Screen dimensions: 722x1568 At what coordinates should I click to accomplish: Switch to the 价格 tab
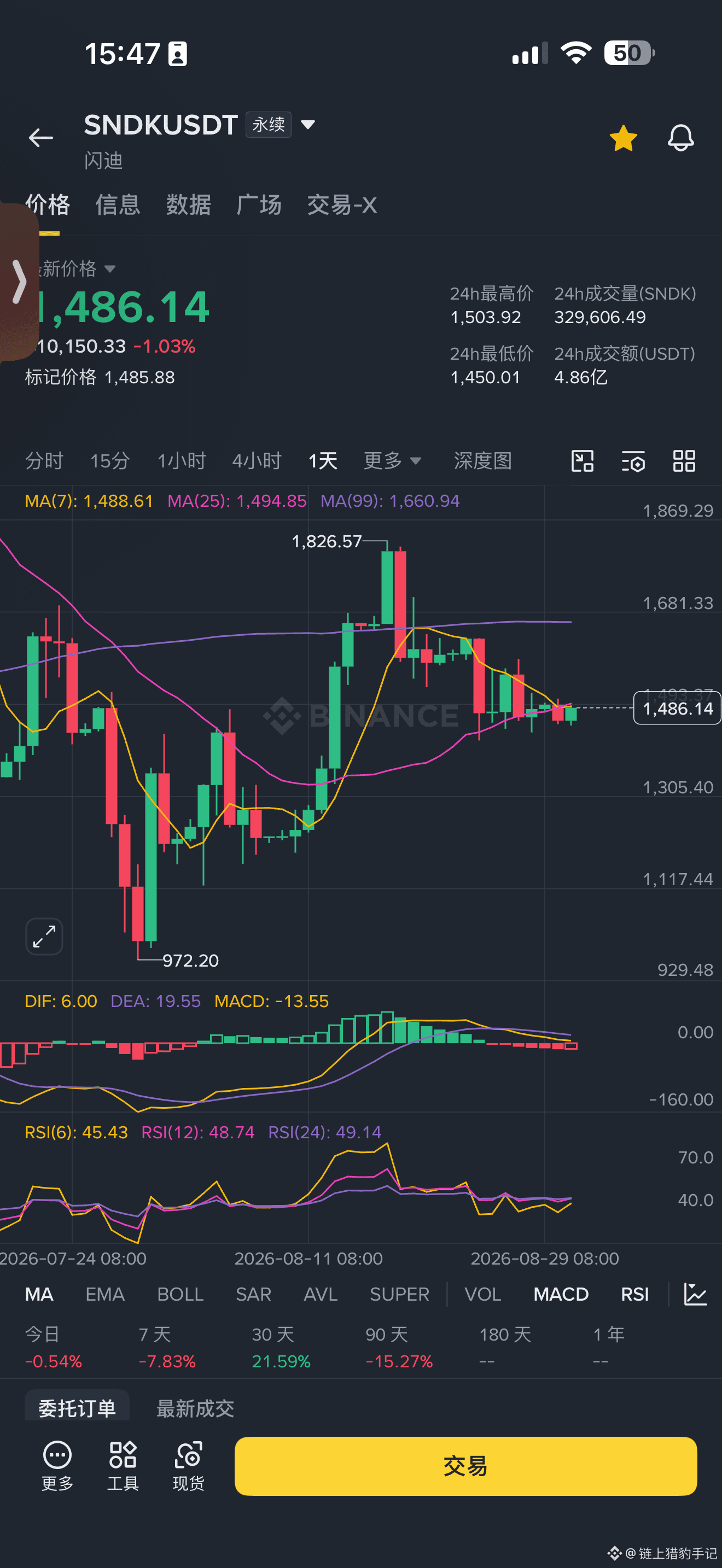pyautogui.click(x=48, y=205)
